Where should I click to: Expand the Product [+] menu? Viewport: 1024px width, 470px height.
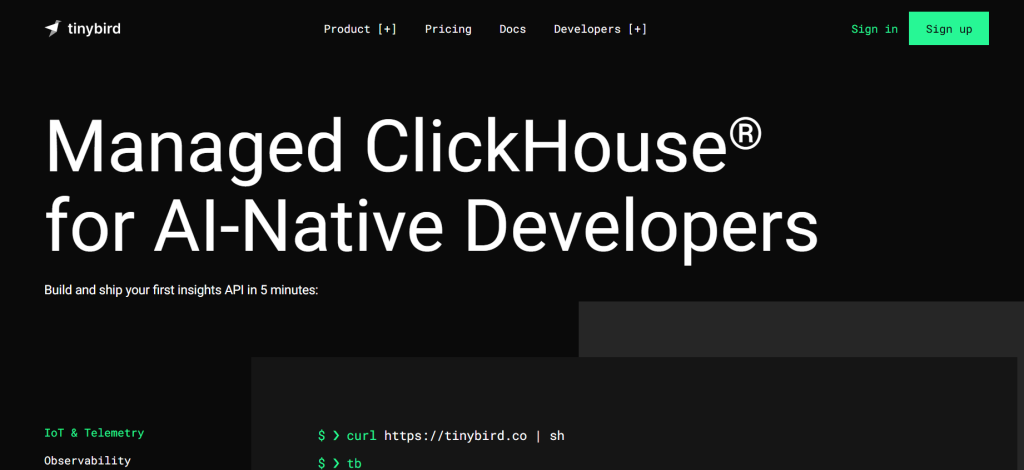click(360, 29)
